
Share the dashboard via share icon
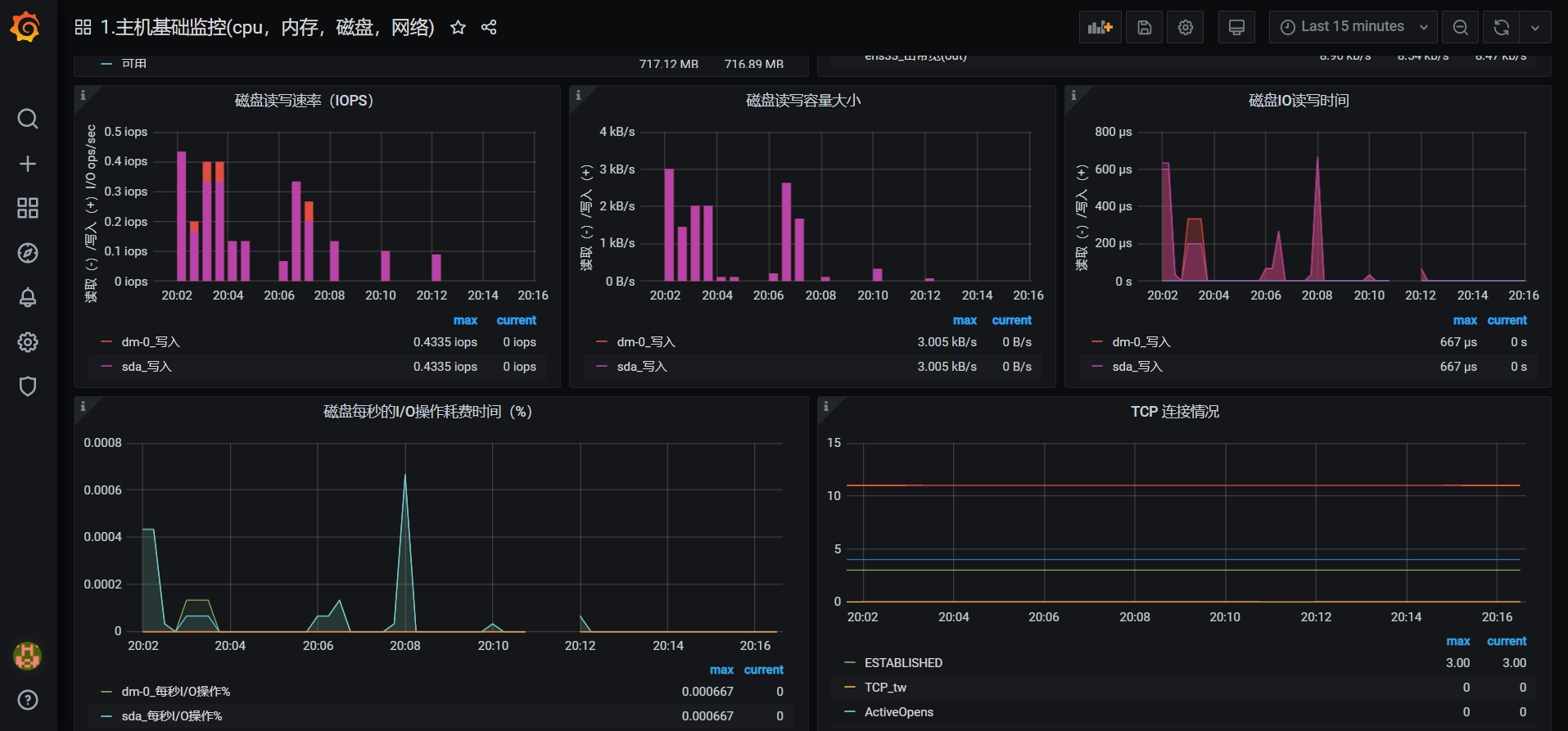[489, 28]
